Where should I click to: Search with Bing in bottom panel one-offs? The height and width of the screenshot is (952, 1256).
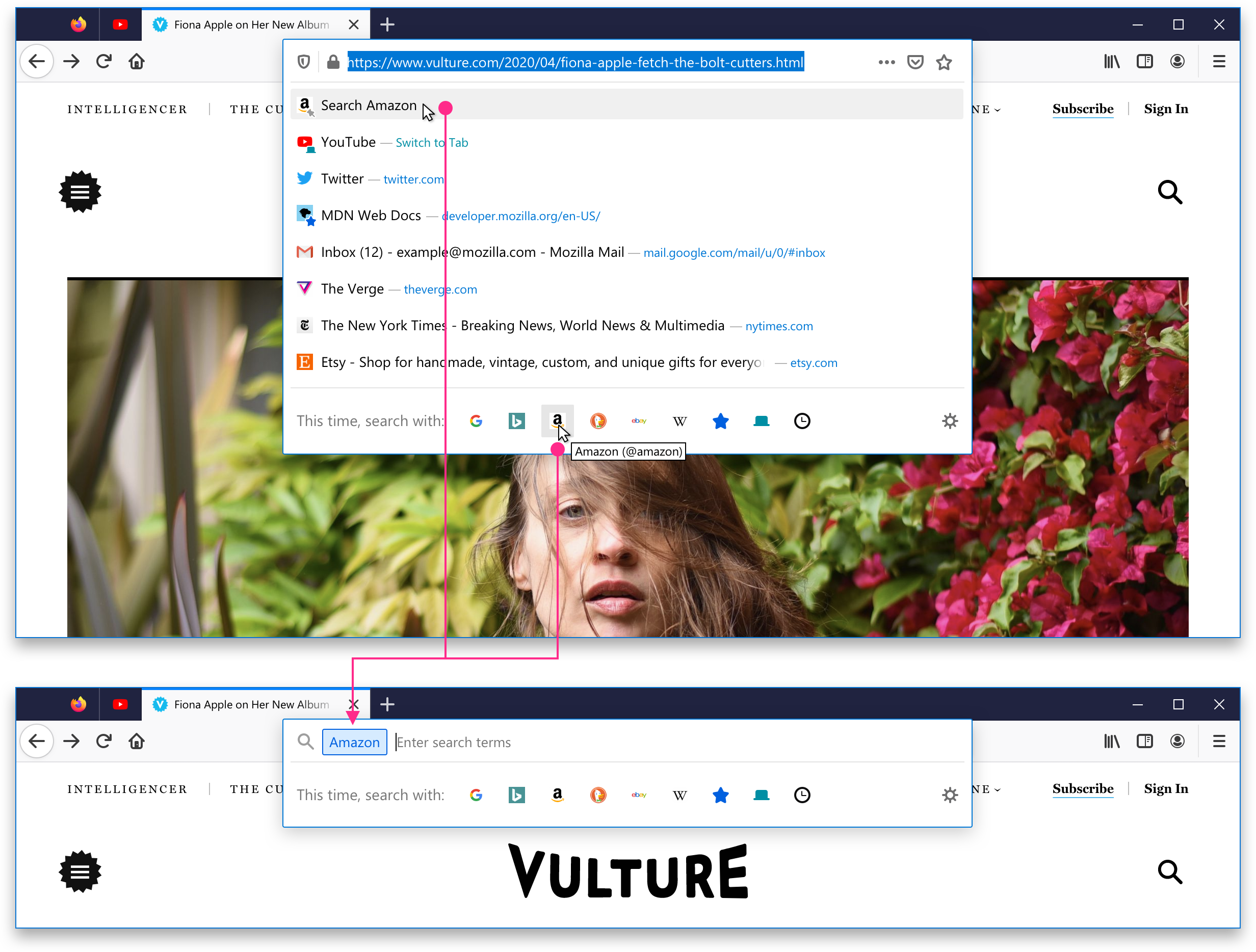point(517,796)
